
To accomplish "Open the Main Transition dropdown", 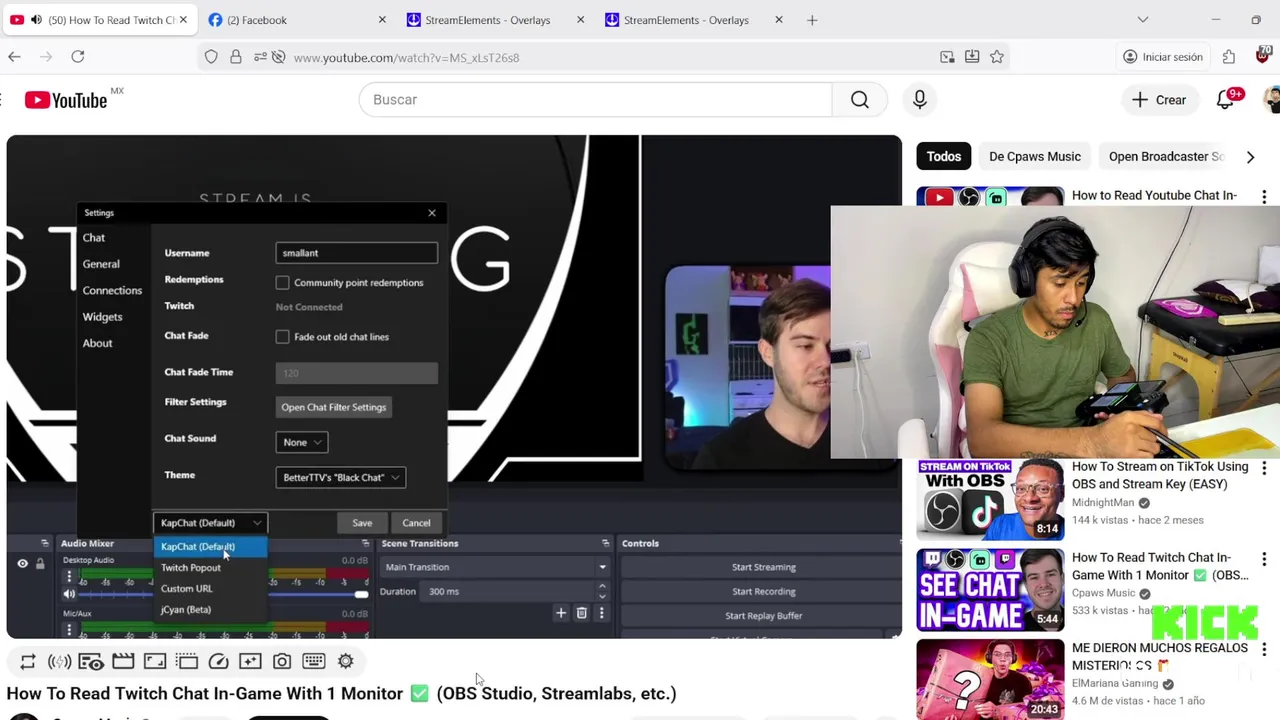I will [495, 567].
